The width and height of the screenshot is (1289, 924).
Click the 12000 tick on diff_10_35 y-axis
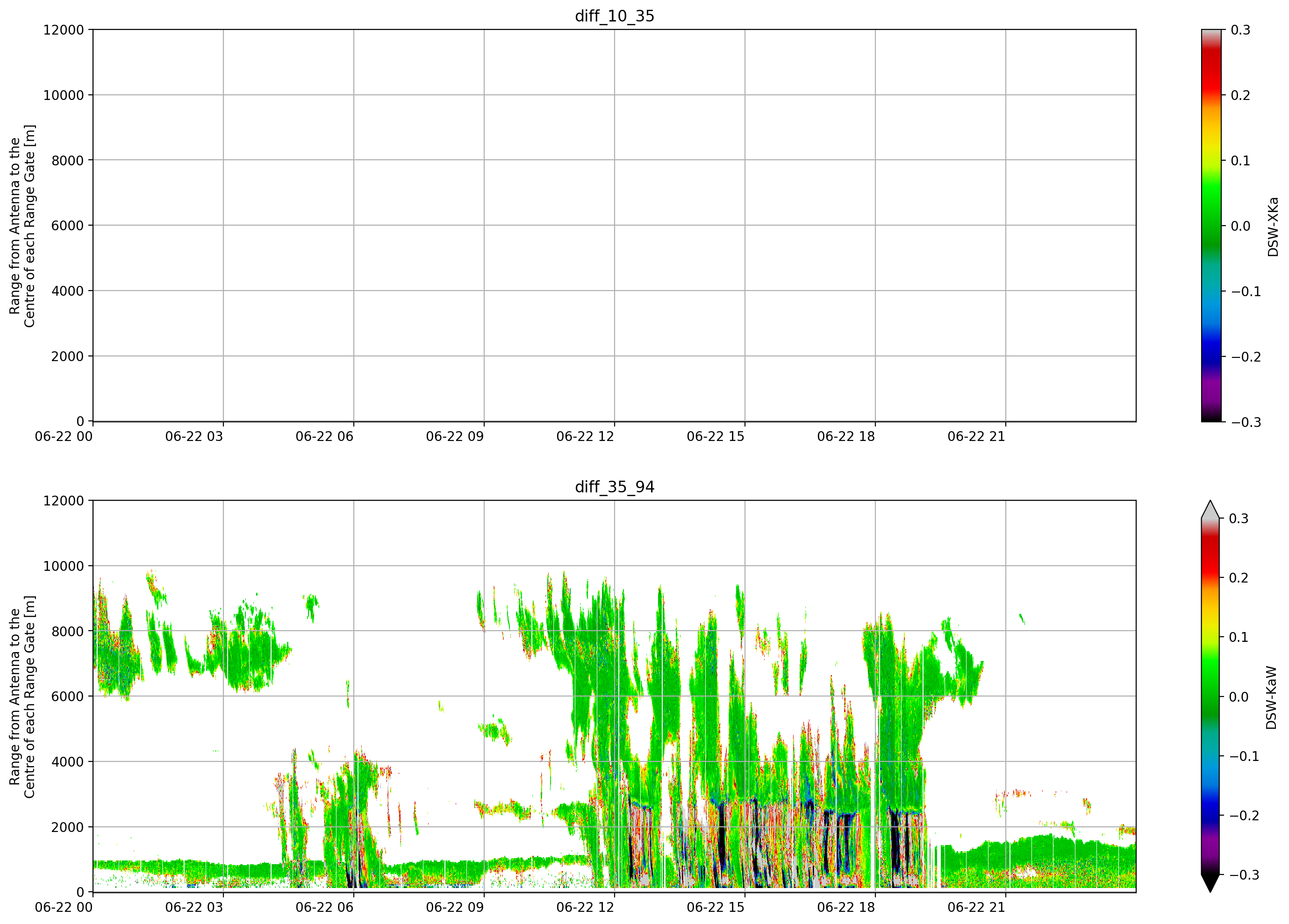[64, 29]
